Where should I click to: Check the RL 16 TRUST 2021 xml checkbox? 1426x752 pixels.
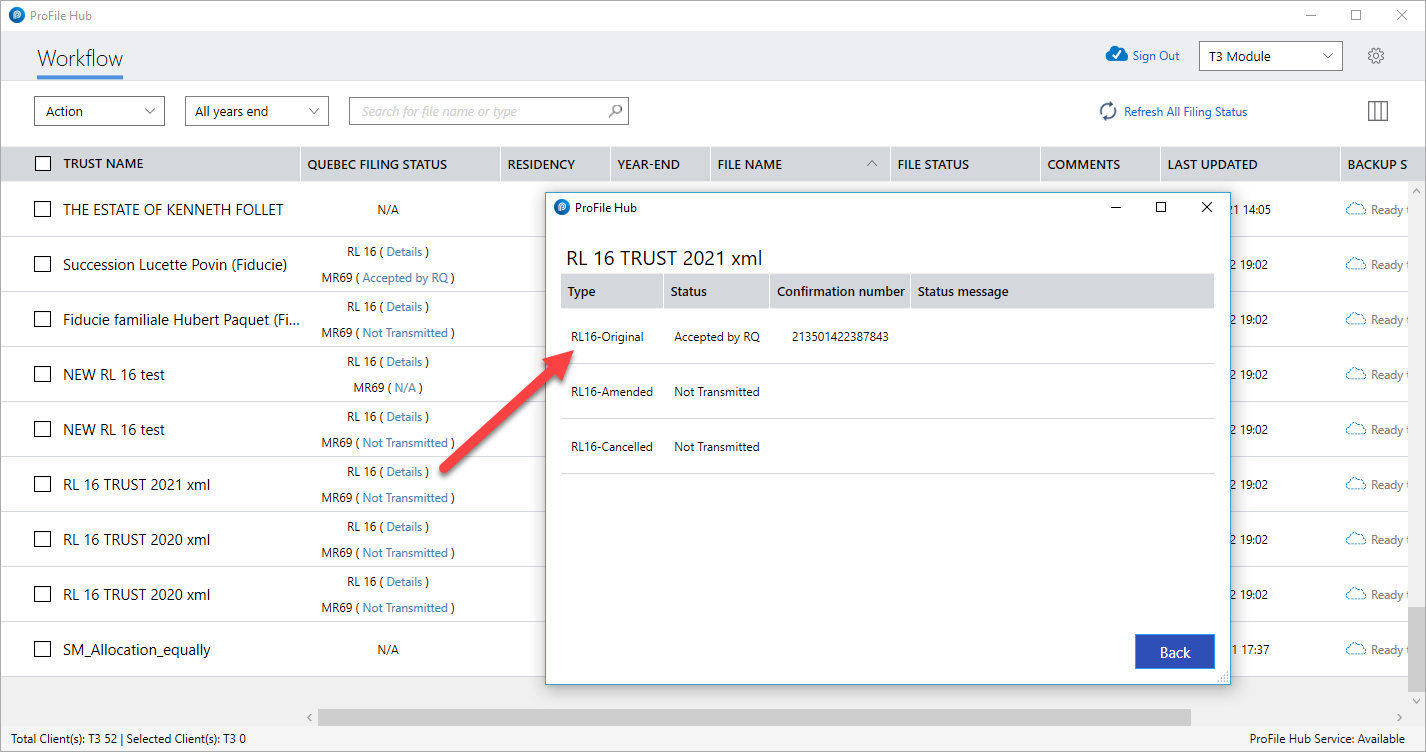pos(42,484)
